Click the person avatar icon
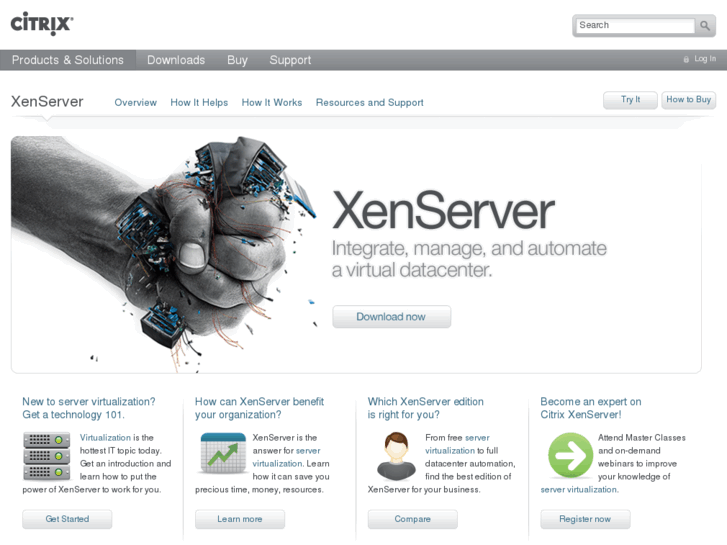727x545 pixels. (396, 456)
